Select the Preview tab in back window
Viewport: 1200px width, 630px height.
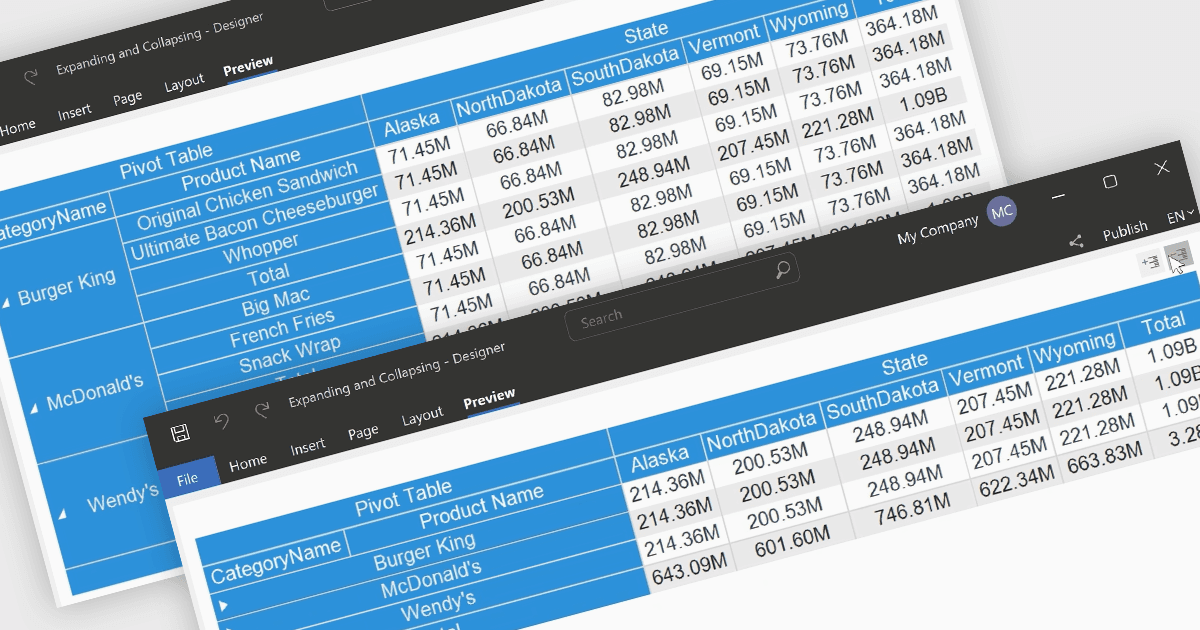(x=248, y=66)
